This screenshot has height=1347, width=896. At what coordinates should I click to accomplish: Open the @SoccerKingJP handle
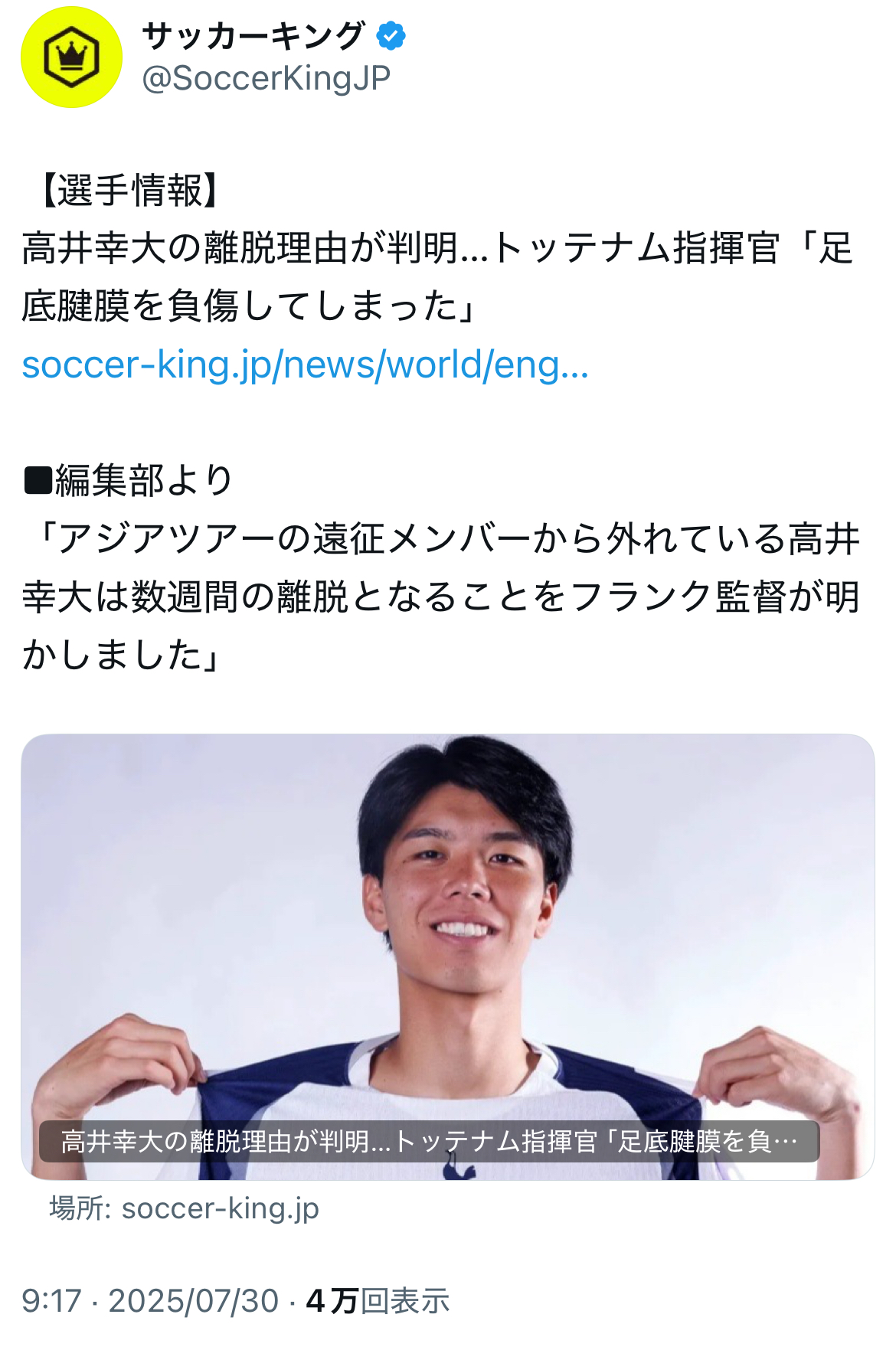pyautogui.click(x=267, y=78)
